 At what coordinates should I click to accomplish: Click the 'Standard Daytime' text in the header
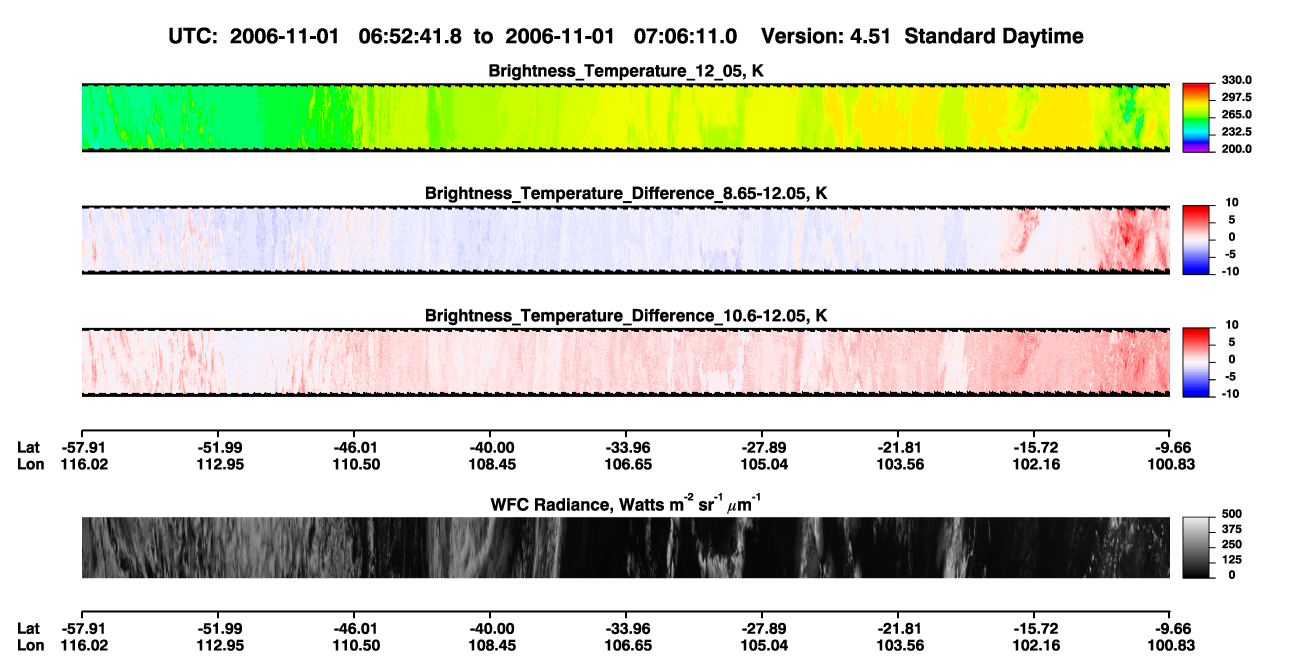point(995,36)
